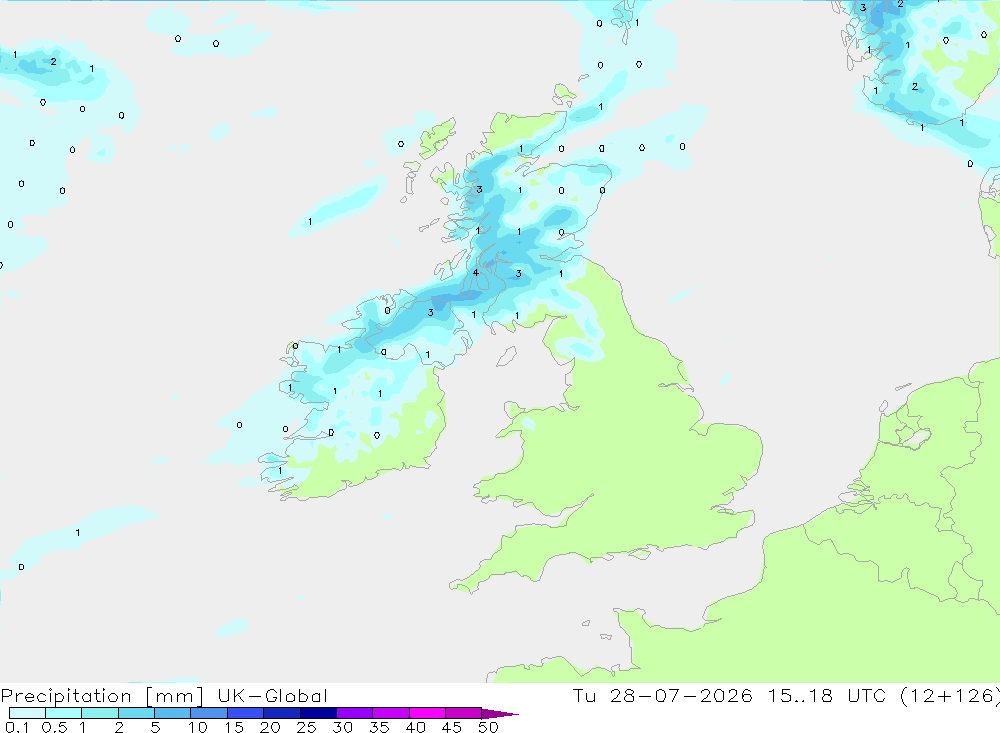Image resolution: width=1000 pixels, height=733 pixels.
Task: Click the 45–50 mm legend swatch
Action: tap(464, 713)
